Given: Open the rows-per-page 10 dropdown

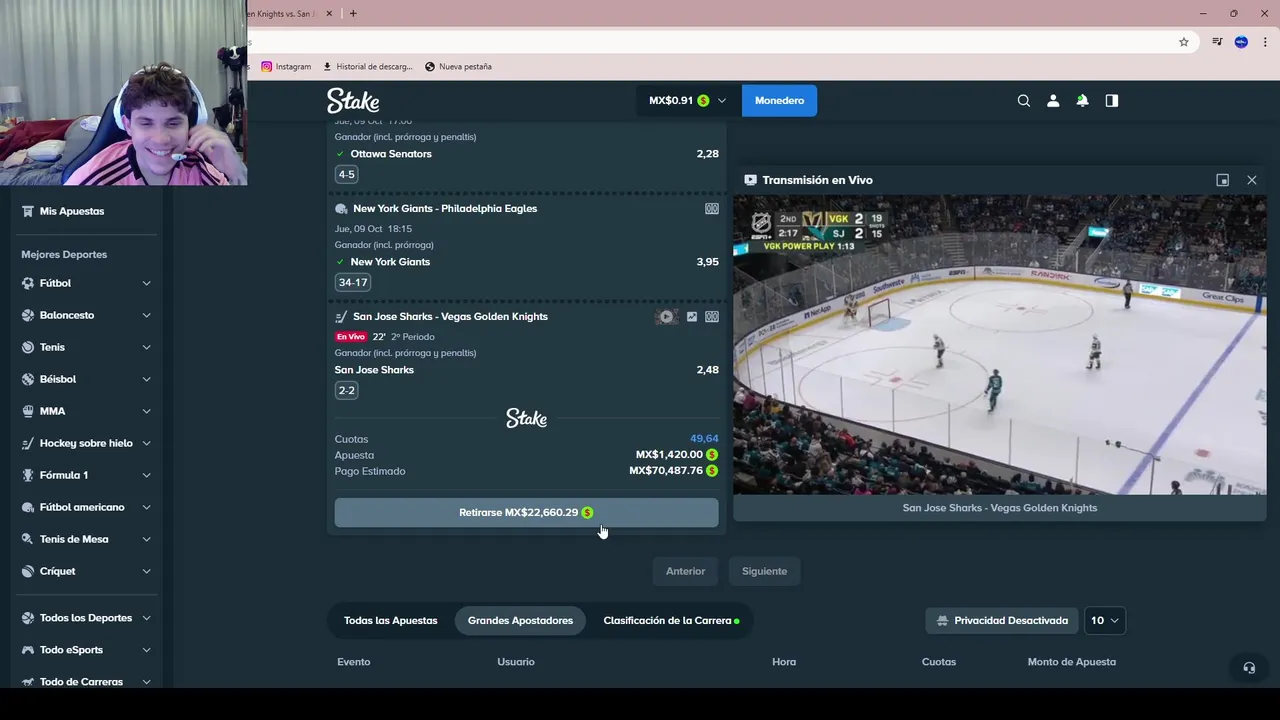Looking at the screenshot, I should (1104, 621).
